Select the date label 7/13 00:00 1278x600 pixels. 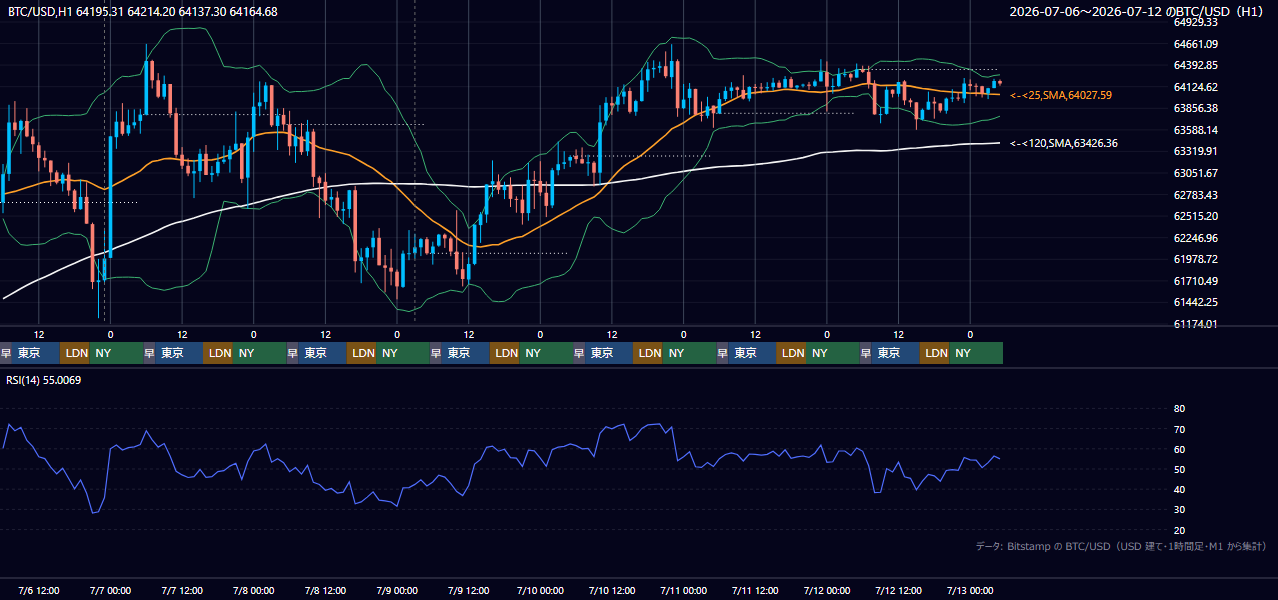[970, 590]
